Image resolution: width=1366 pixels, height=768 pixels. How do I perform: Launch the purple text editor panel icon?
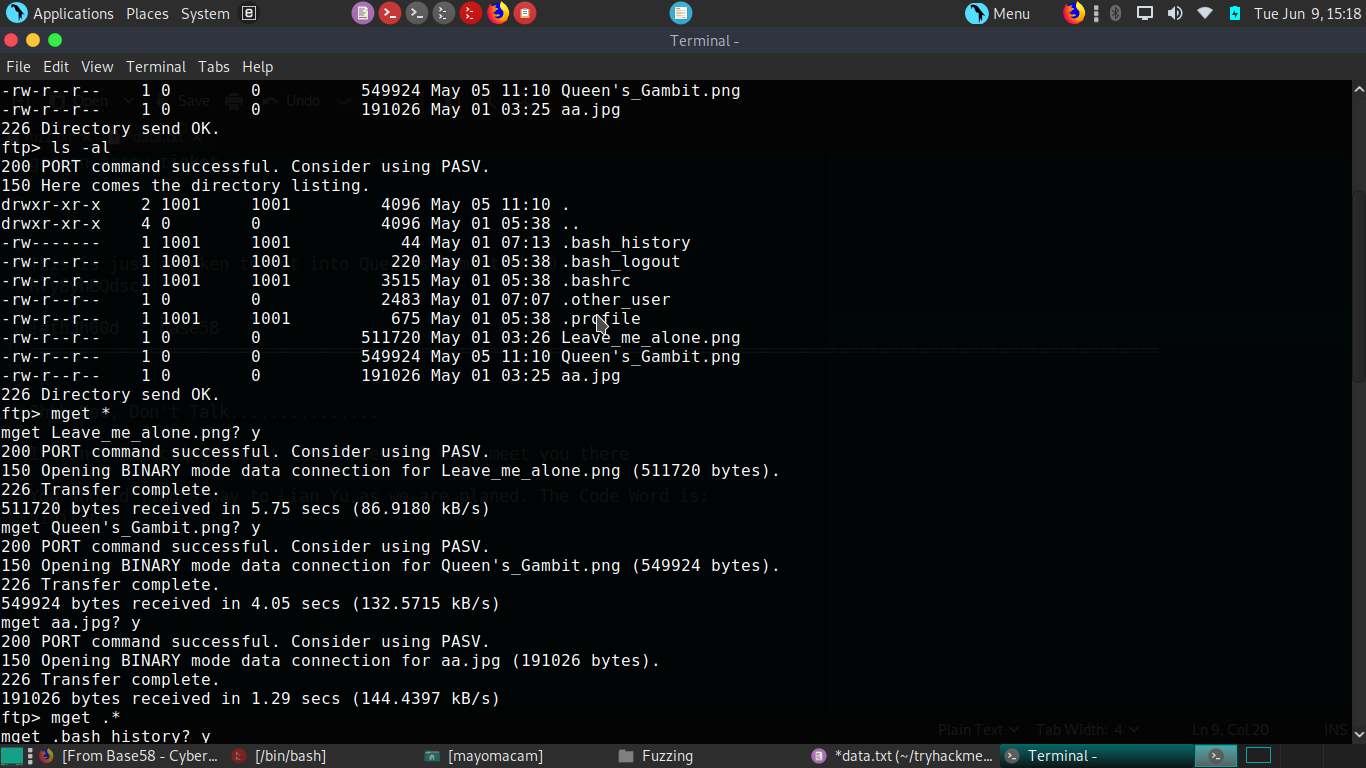(x=363, y=13)
